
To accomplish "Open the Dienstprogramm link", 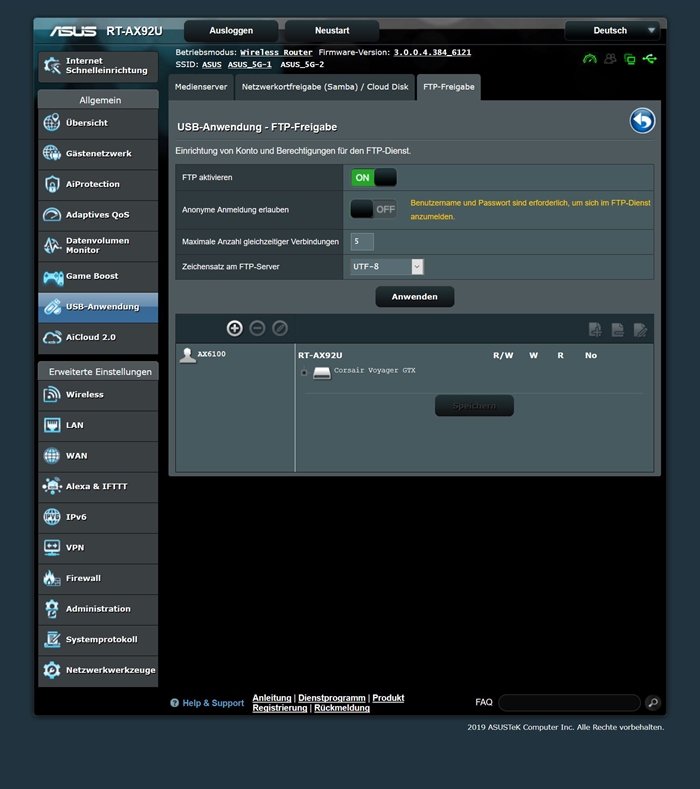I will 332,698.
